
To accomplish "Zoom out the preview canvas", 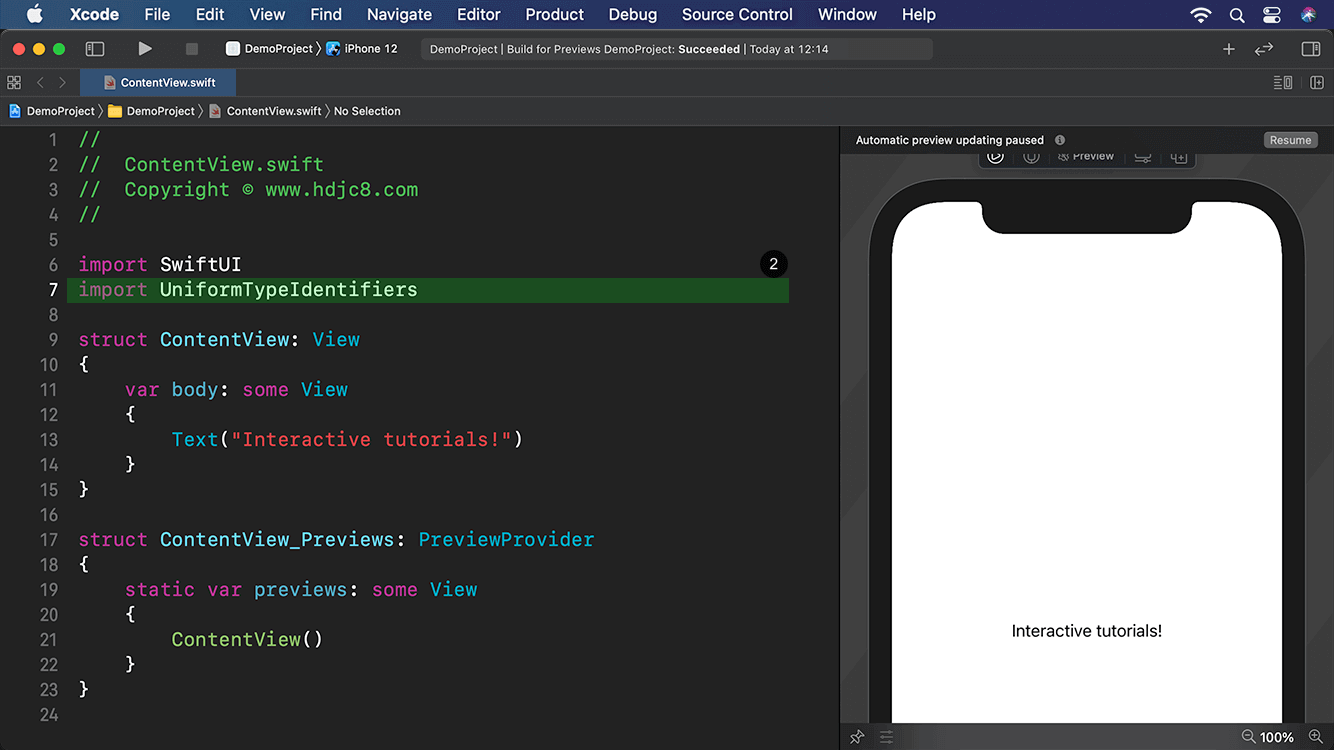I will pyautogui.click(x=1248, y=736).
